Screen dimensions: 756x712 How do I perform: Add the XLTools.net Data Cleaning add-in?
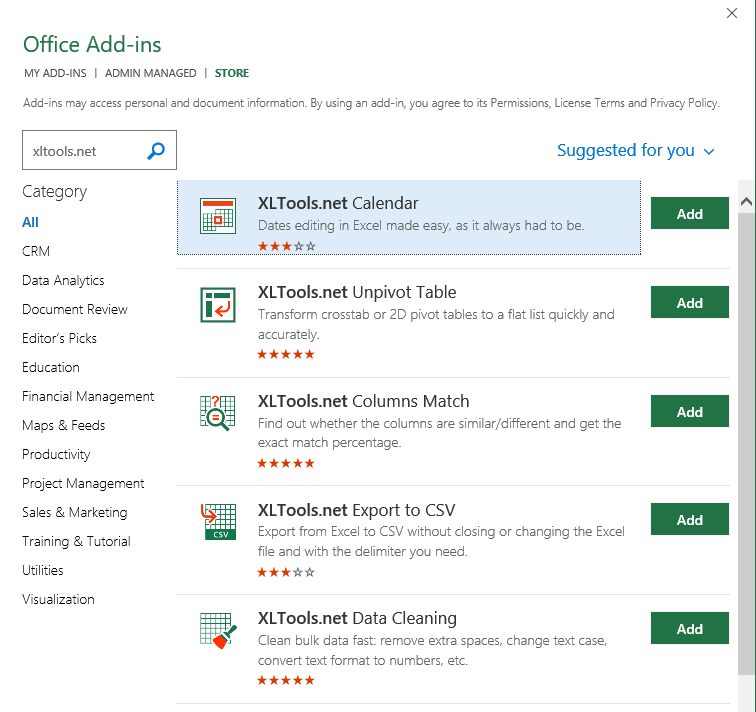pos(689,628)
